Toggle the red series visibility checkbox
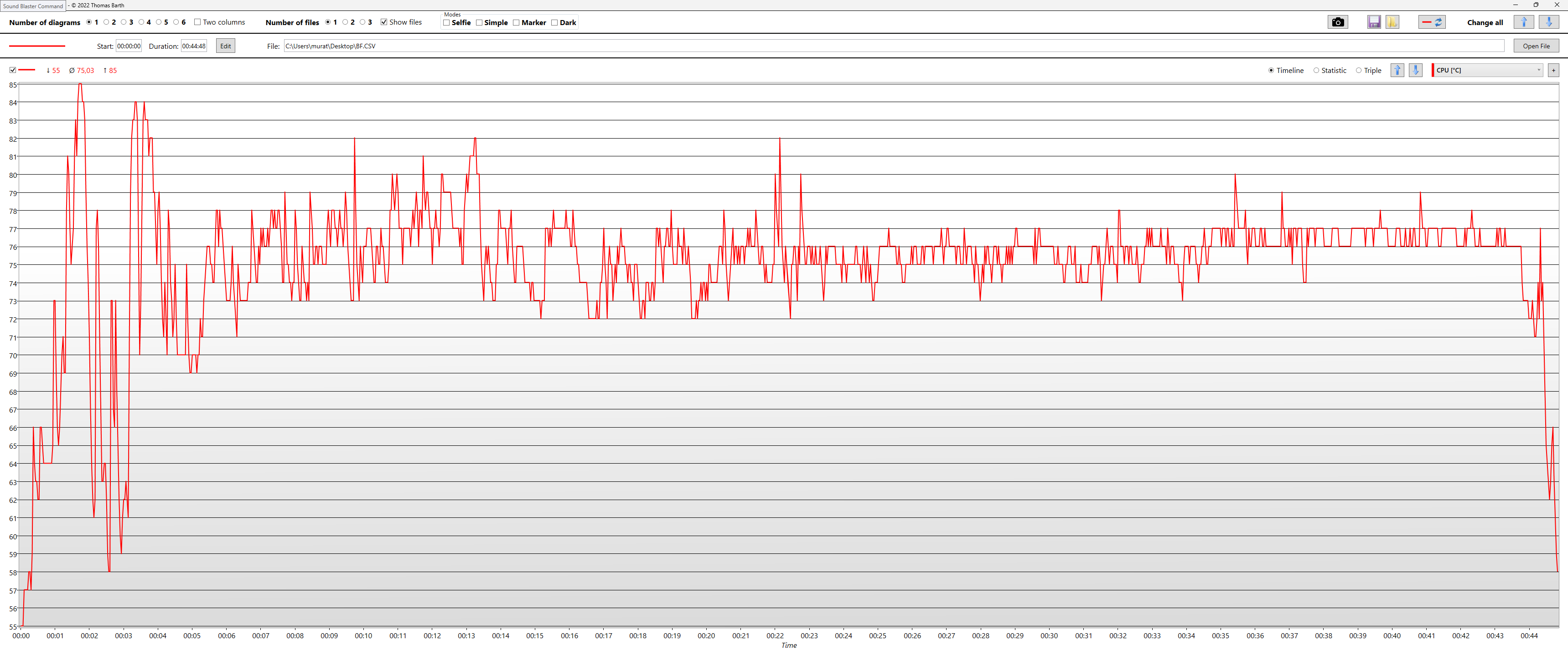Image resolution: width=1568 pixels, height=656 pixels. [x=13, y=71]
